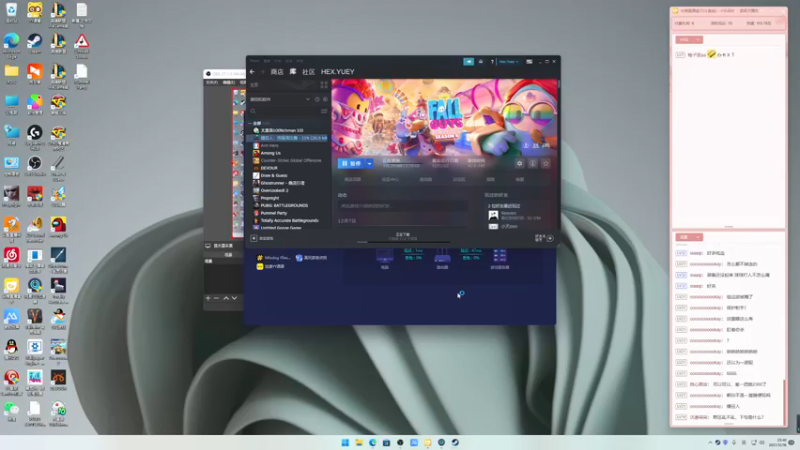Pause the Fall Guys download with blue 暂停 button
Viewport: 800px width, 450px height.
[352, 163]
